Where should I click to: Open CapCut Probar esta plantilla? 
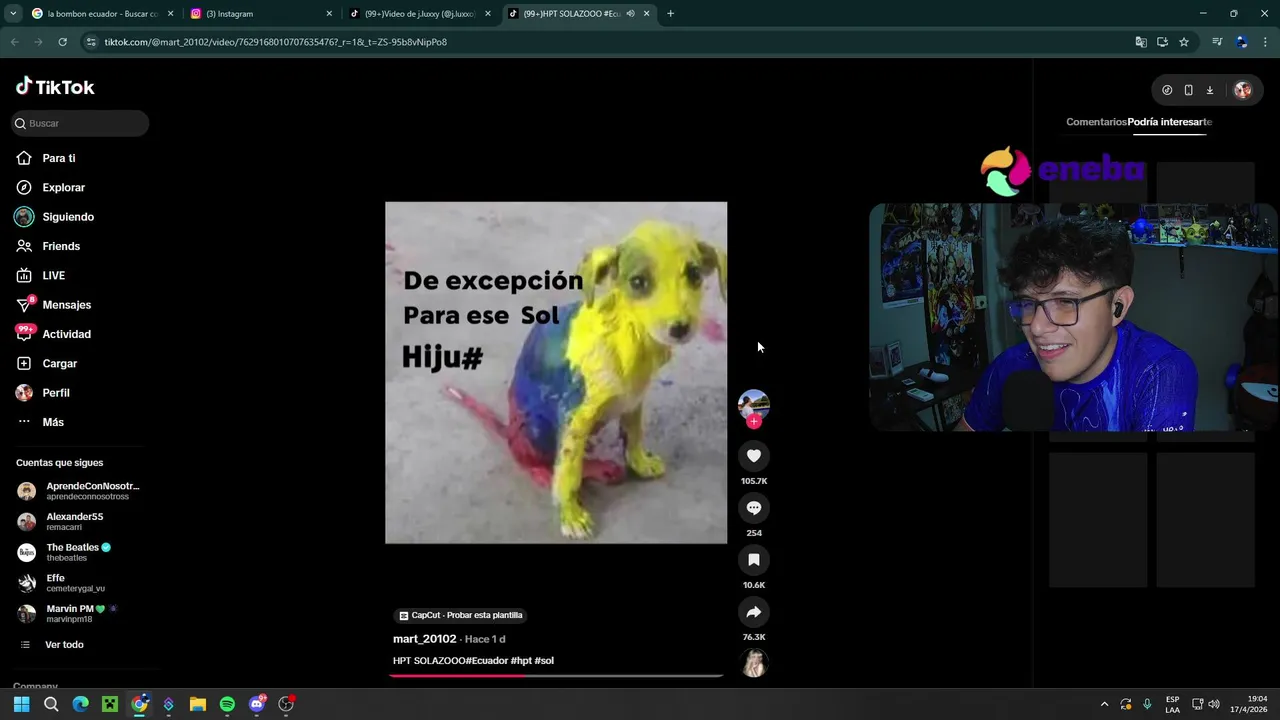click(x=461, y=615)
